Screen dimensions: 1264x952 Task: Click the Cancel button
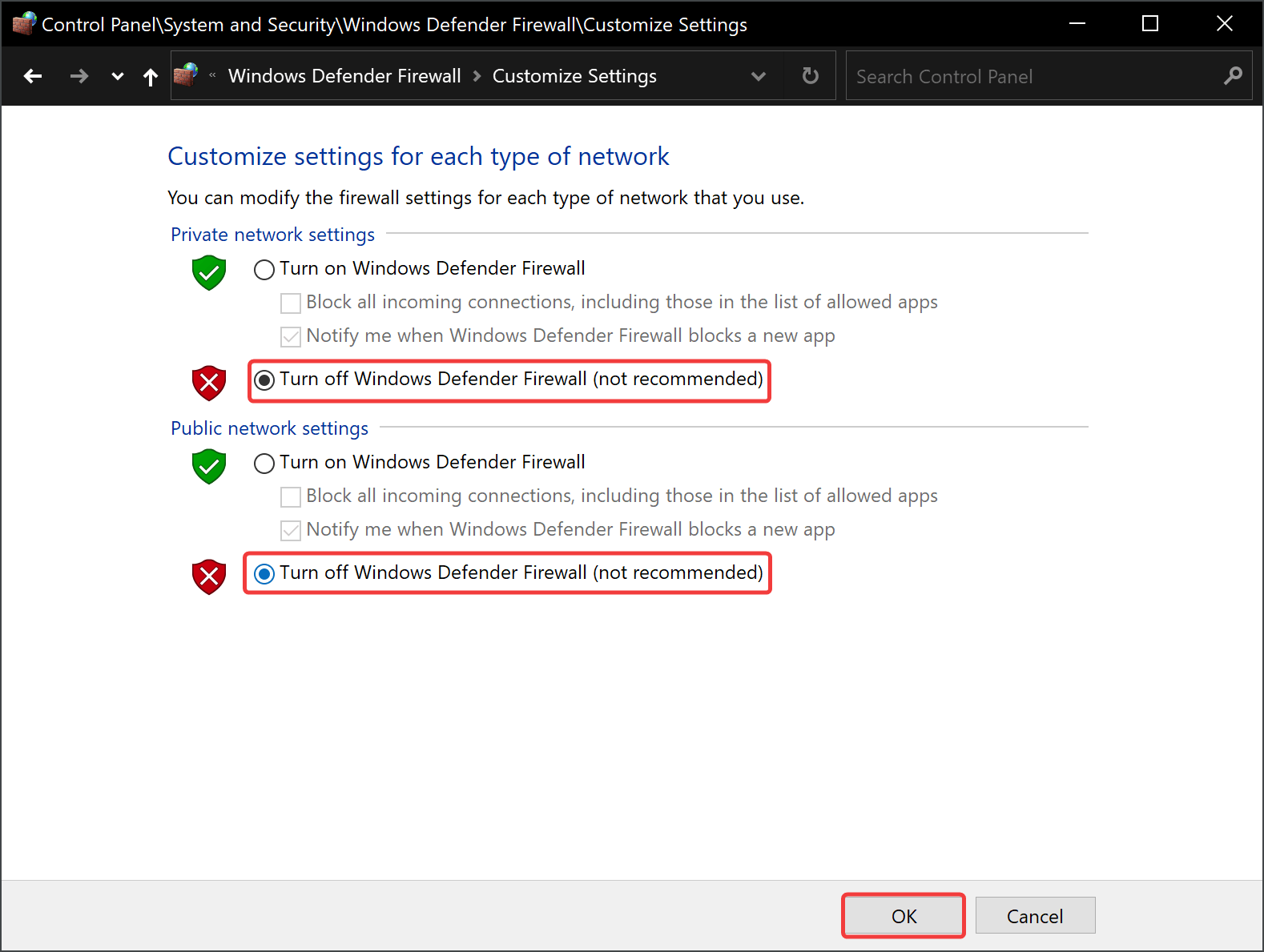(1035, 916)
